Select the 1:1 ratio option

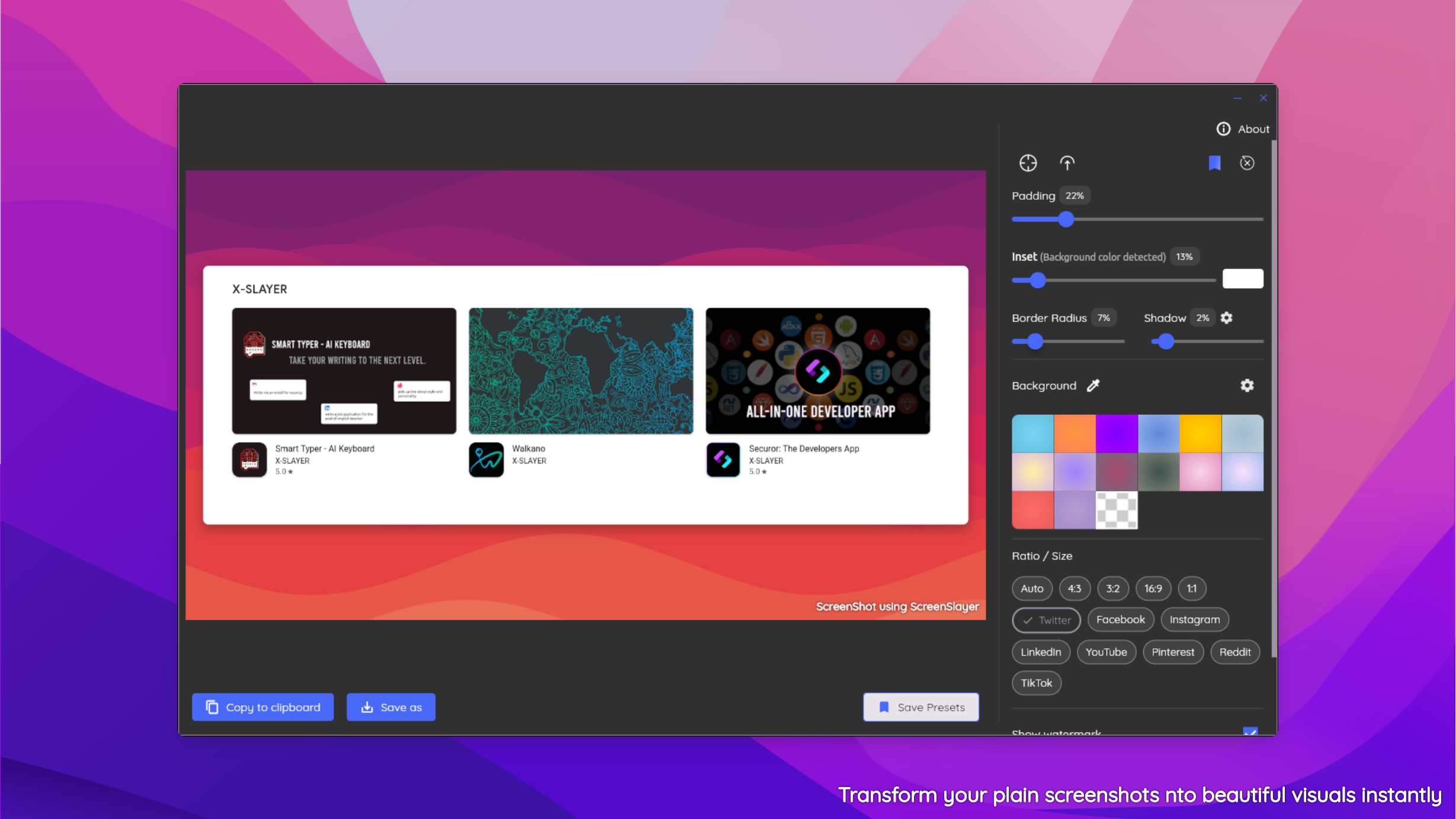1192,588
